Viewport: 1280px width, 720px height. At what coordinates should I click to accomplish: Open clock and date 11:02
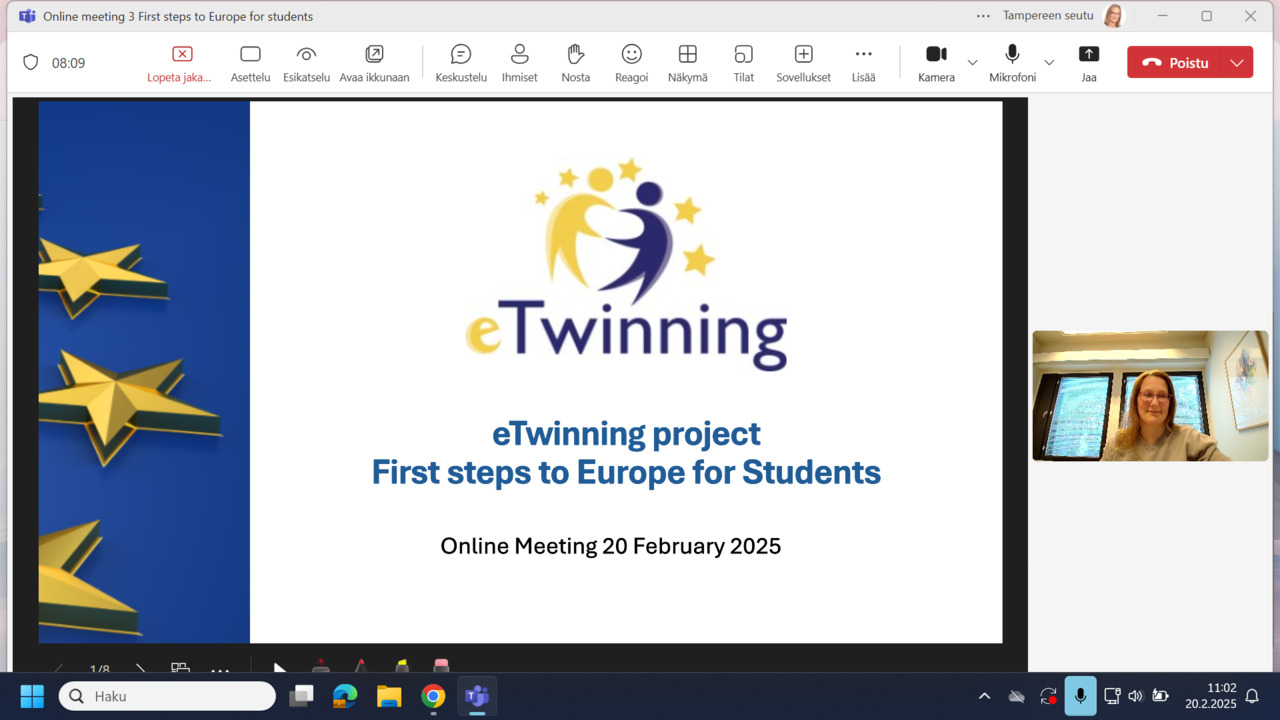(x=1210, y=696)
